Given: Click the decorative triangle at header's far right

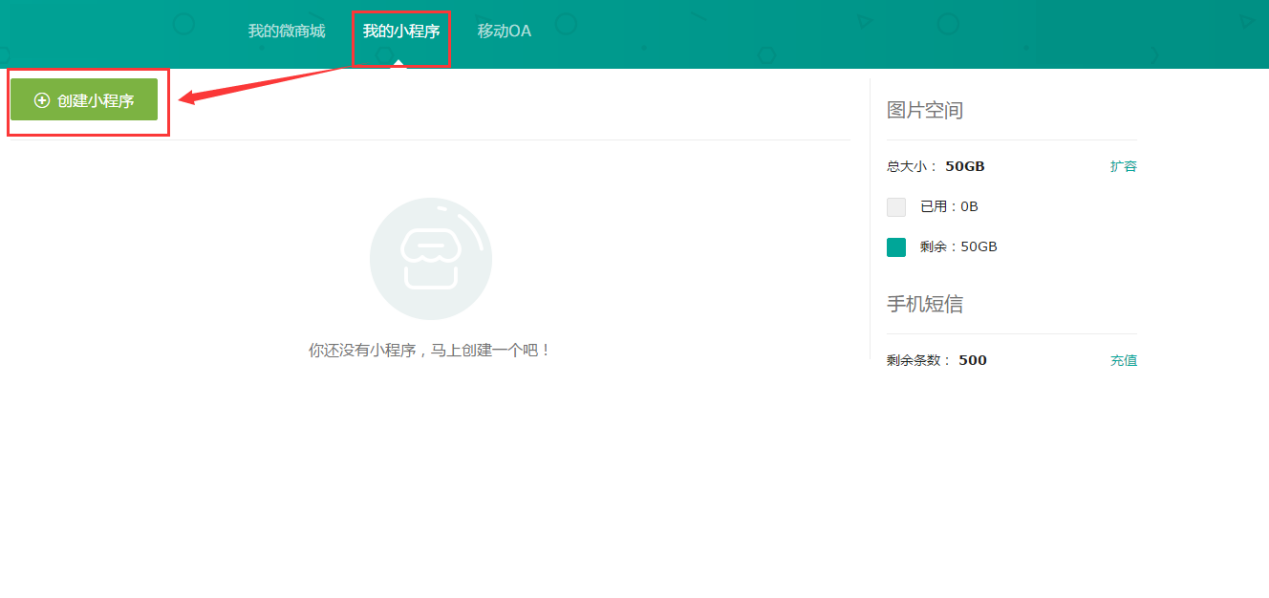Looking at the screenshot, I should (1246, 21).
